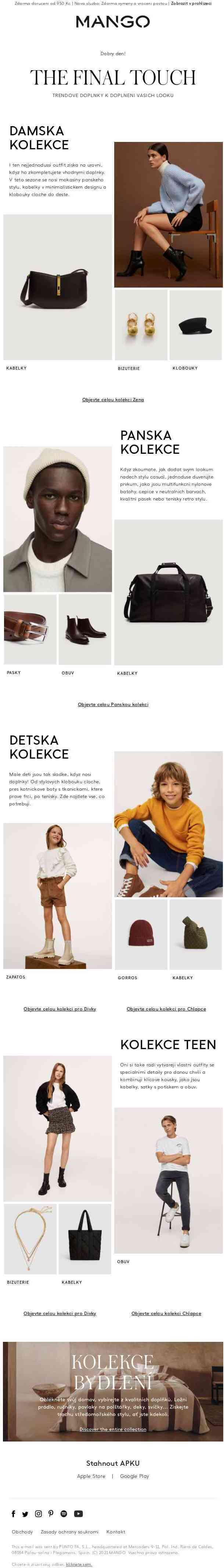
Task: Select the Apple Store download link
Action: (x=91, y=1476)
